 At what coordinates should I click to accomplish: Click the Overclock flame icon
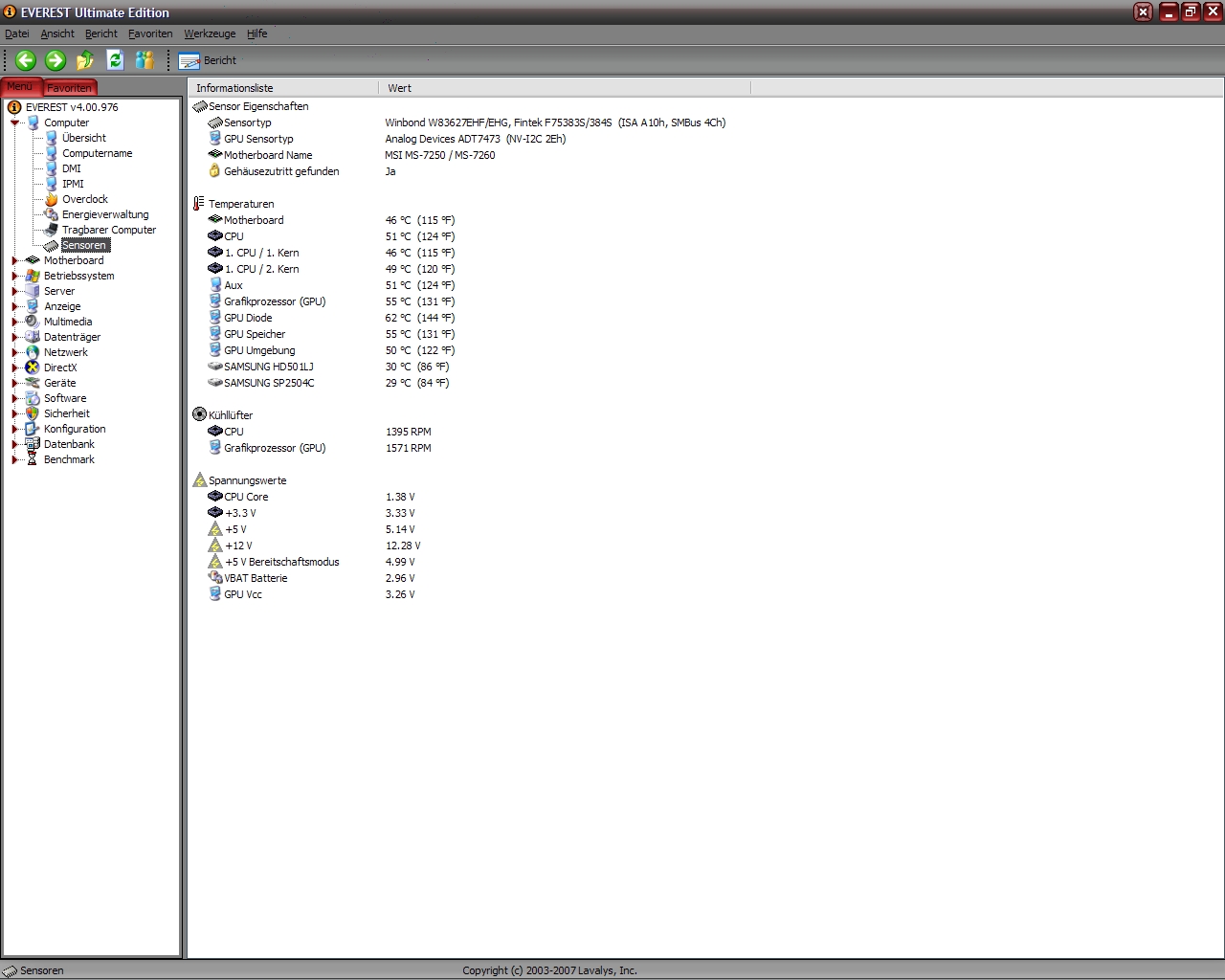pyautogui.click(x=52, y=199)
